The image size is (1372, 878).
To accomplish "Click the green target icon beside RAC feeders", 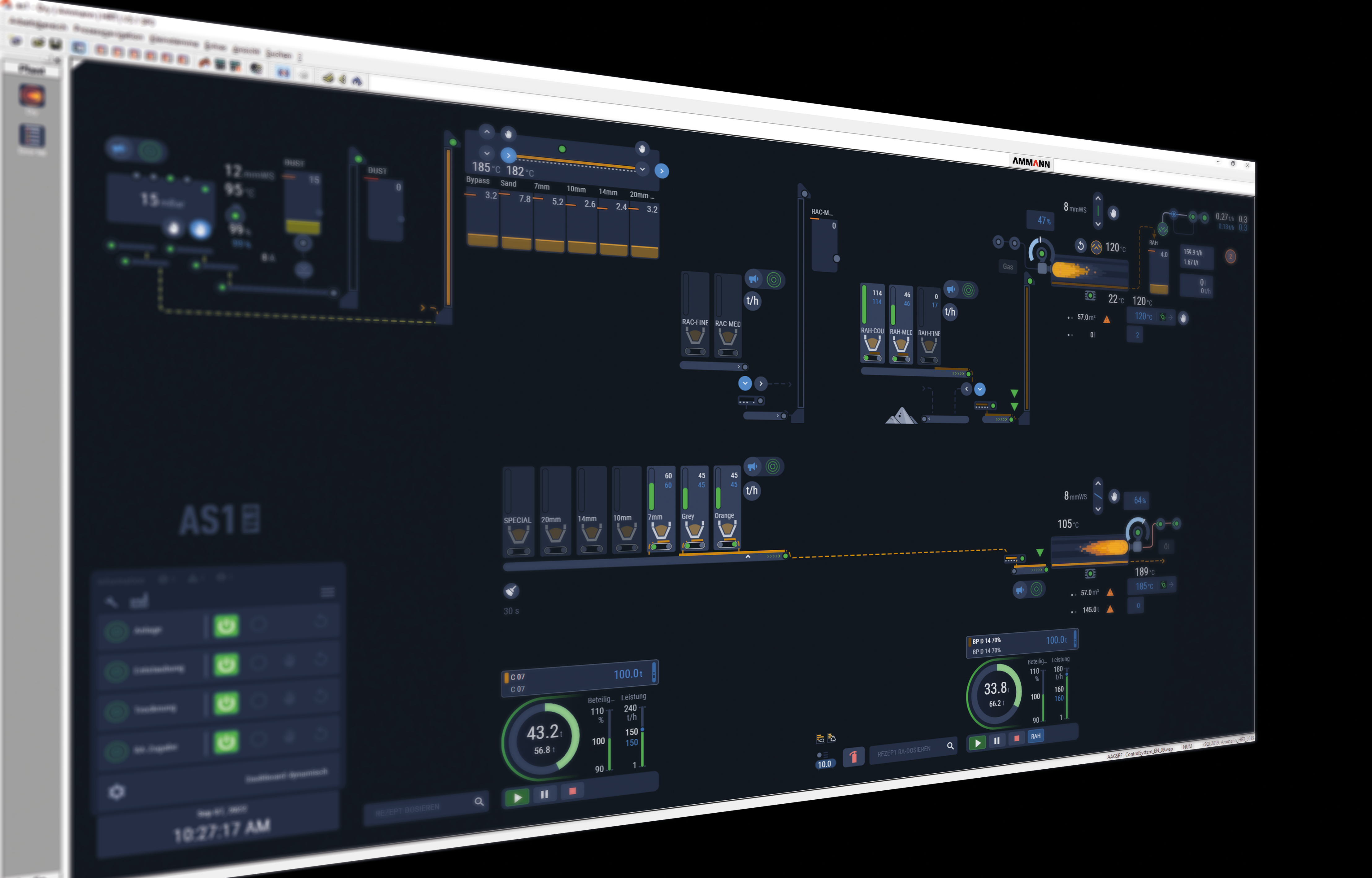I will click(x=774, y=280).
